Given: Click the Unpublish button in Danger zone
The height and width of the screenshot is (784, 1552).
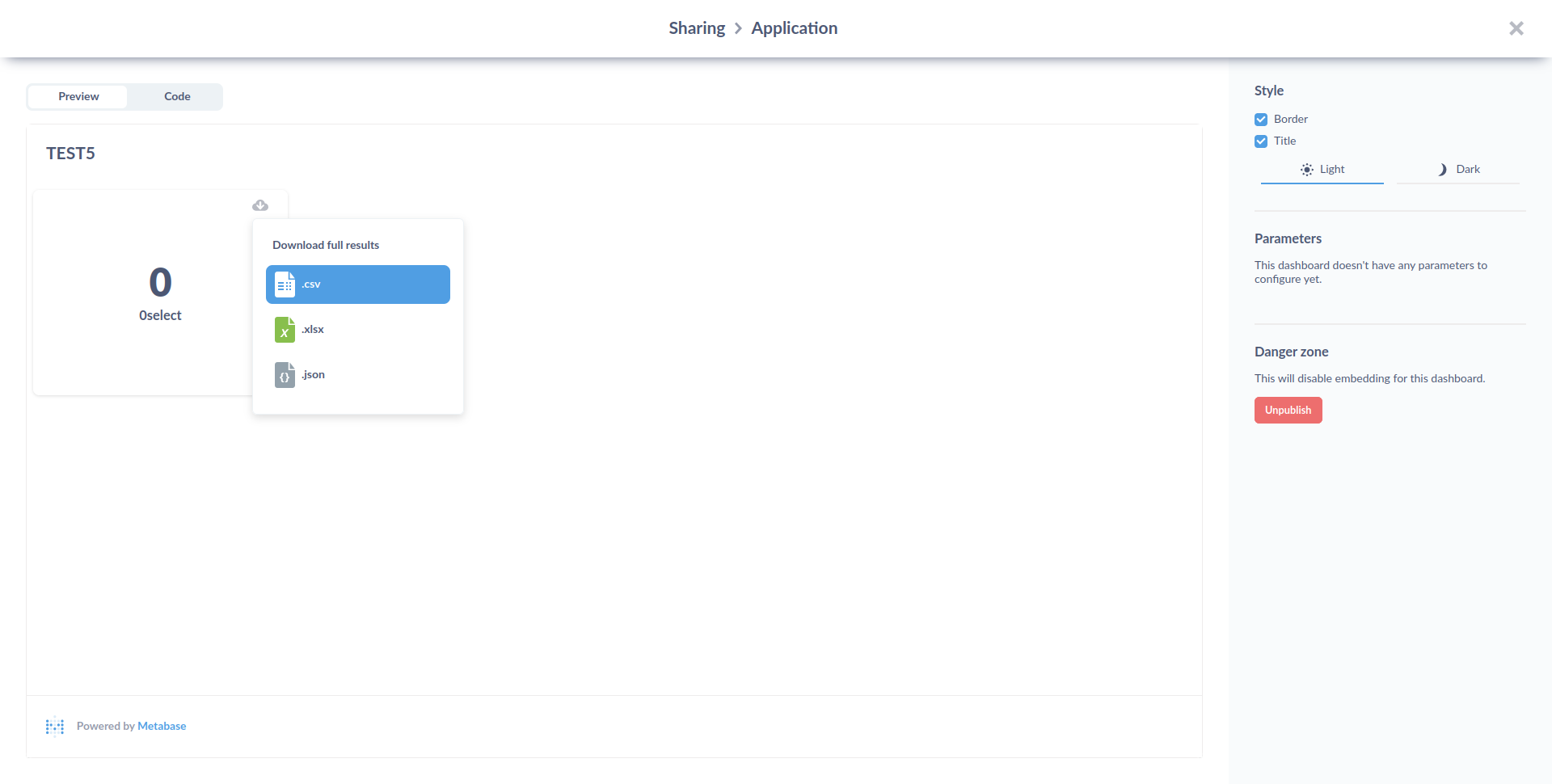Looking at the screenshot, I should click(1288, 410).
